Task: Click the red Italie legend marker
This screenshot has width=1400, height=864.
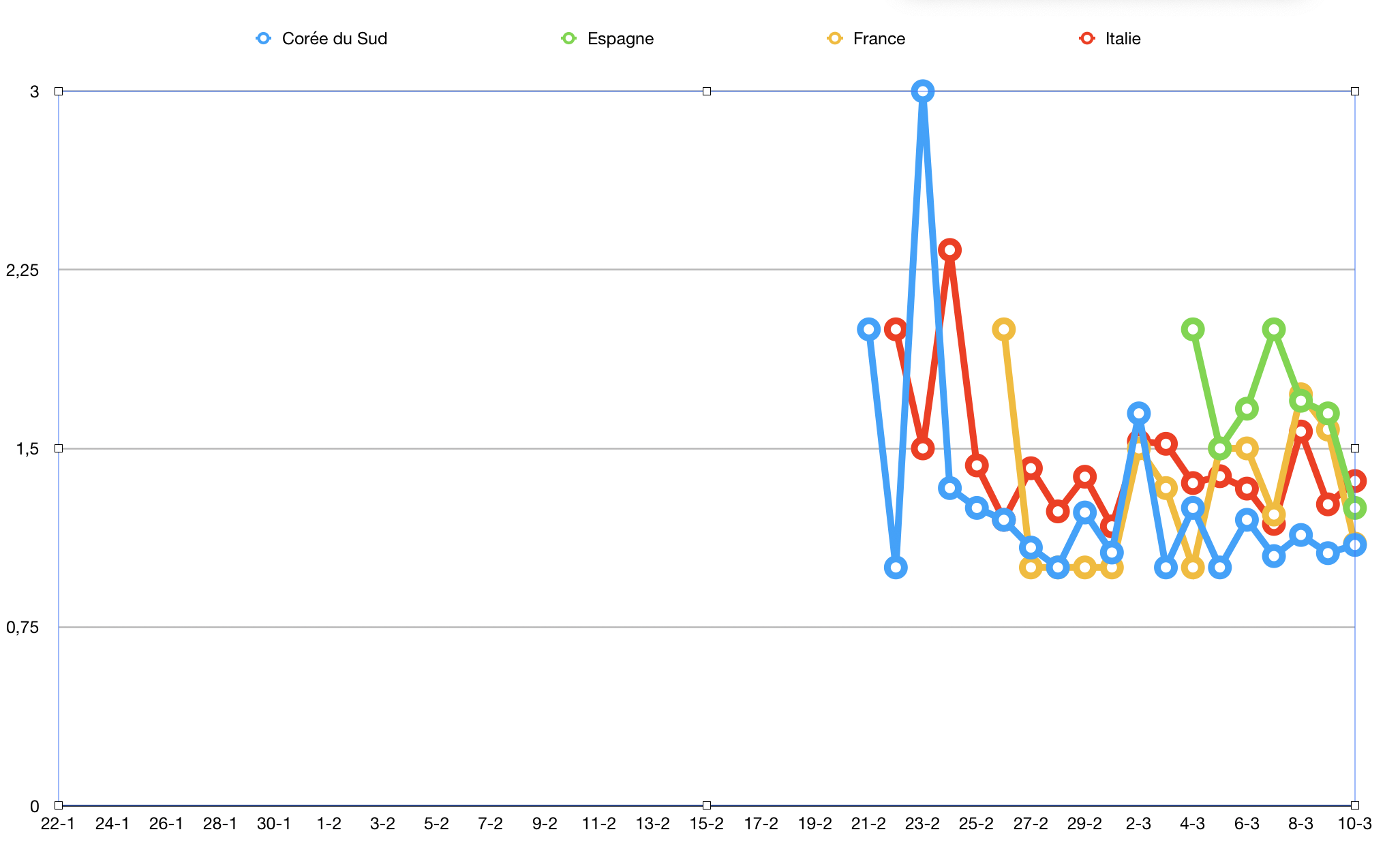Action: point(1087,39)
